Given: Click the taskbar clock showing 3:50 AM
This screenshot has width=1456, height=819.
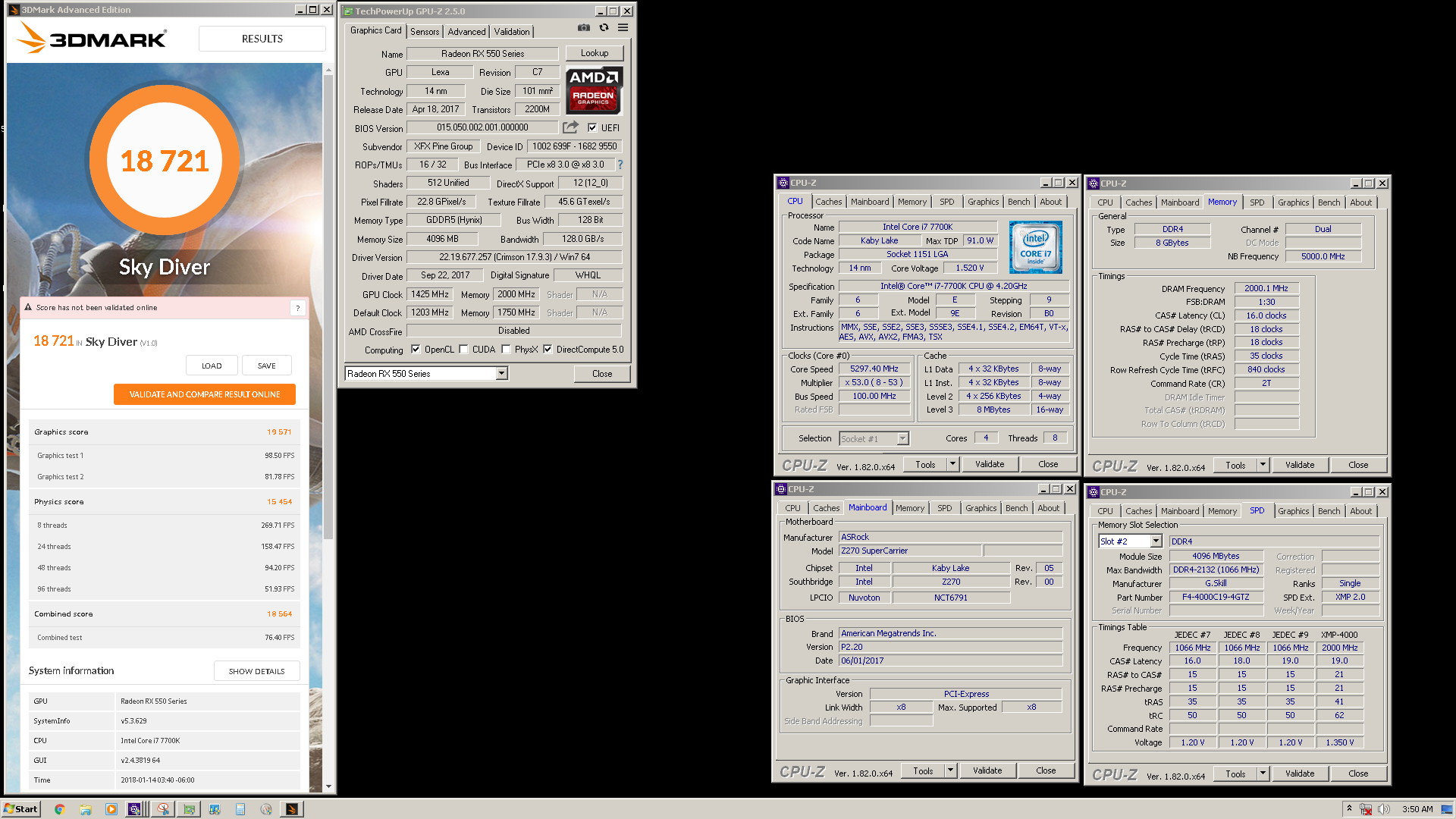Looking at the screenshot, I should coord(1417,809).
